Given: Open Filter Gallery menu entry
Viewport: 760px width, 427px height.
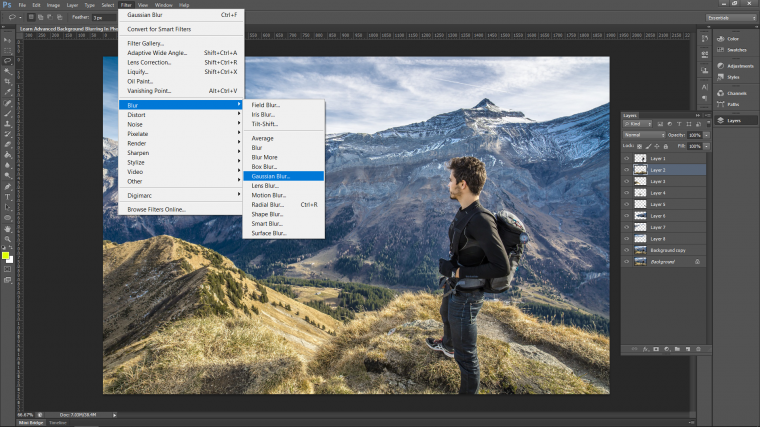Looking at the screenshot, I should tap(181, 44).
